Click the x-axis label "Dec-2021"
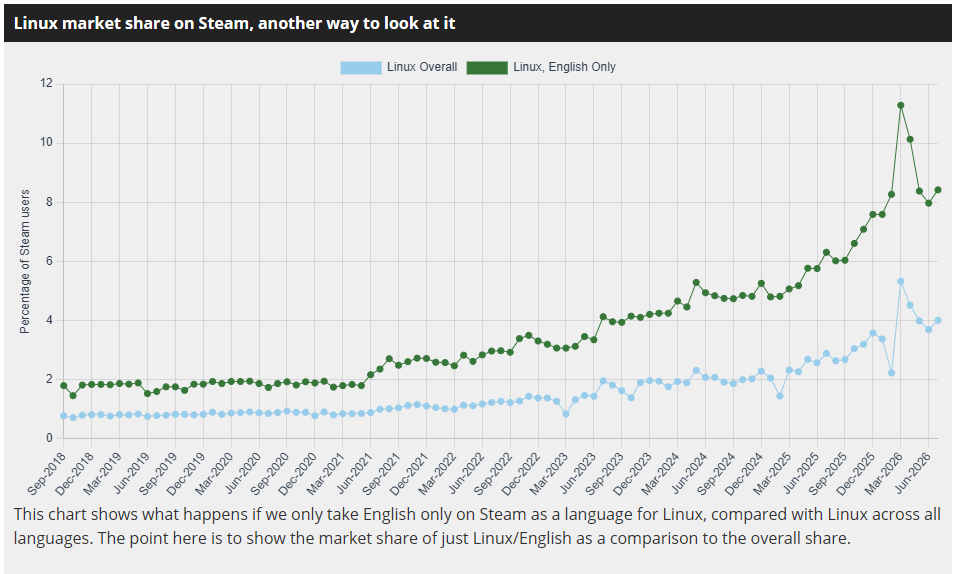The height and width of the screenshot is (574, 955). point(411,473)
